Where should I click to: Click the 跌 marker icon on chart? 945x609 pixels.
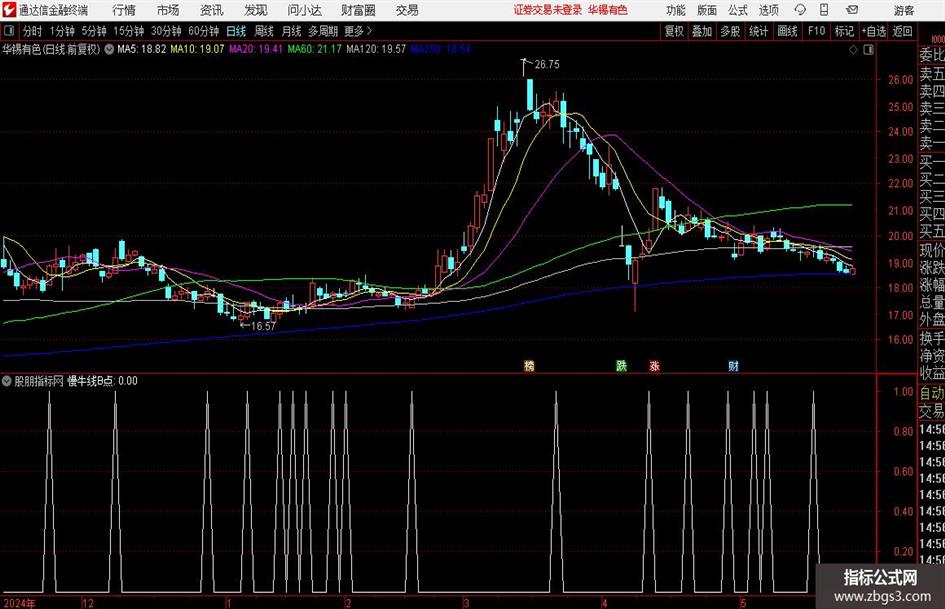click(x=621, y=365)
